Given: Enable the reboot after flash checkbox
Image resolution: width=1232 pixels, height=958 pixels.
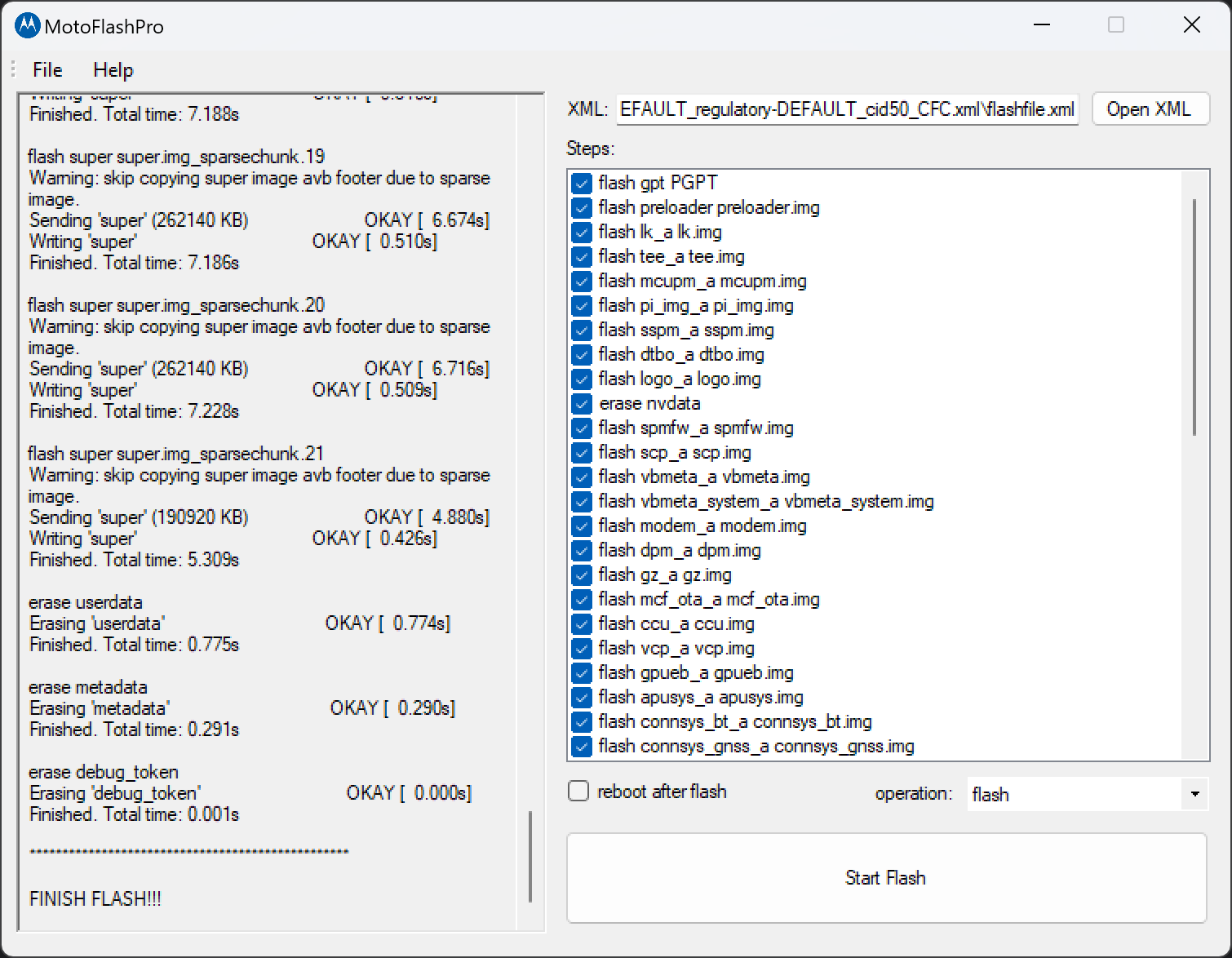Looking at the screenshot, I should (x=578, y=792).
